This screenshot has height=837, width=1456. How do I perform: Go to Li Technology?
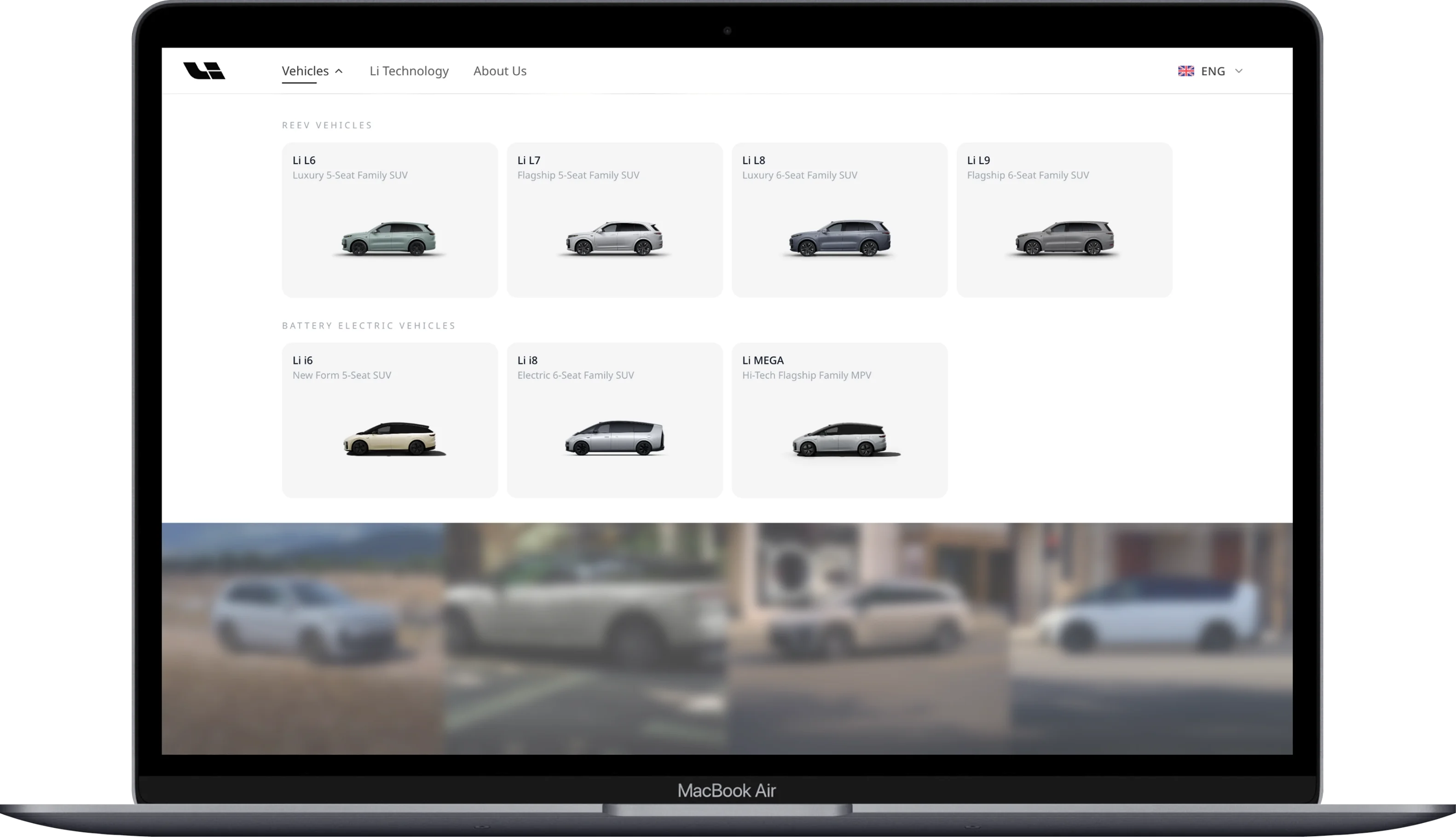click(409, 71)
